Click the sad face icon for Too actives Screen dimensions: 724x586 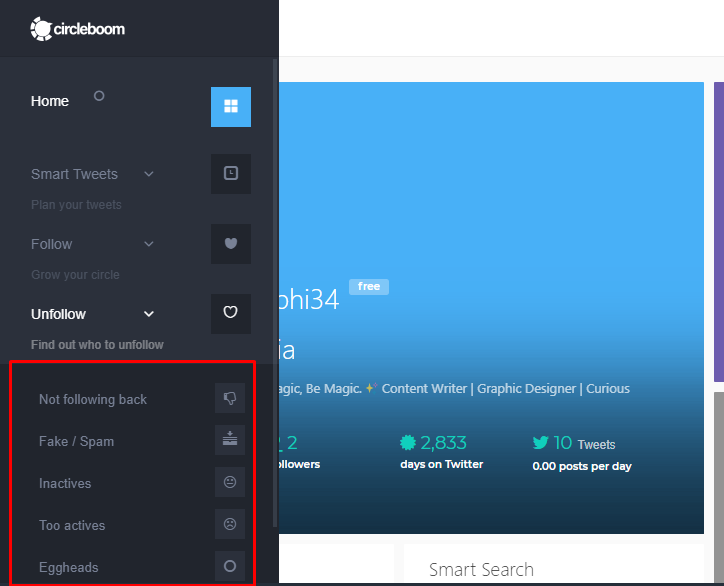(230, 524)
